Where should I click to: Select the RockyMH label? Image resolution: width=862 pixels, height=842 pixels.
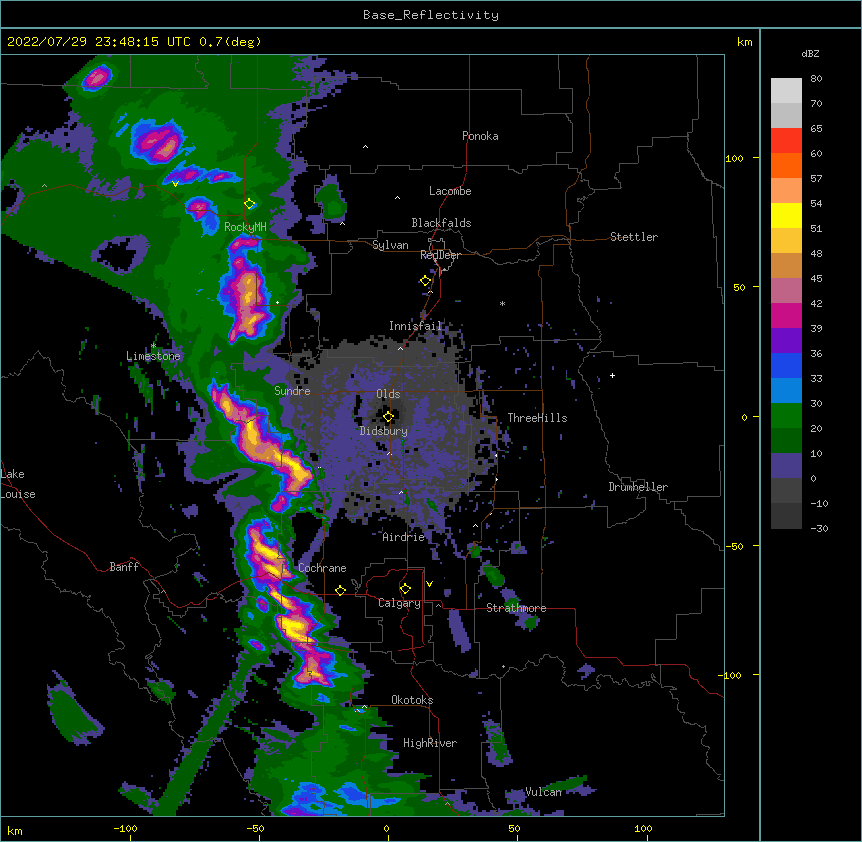(245, 227)
